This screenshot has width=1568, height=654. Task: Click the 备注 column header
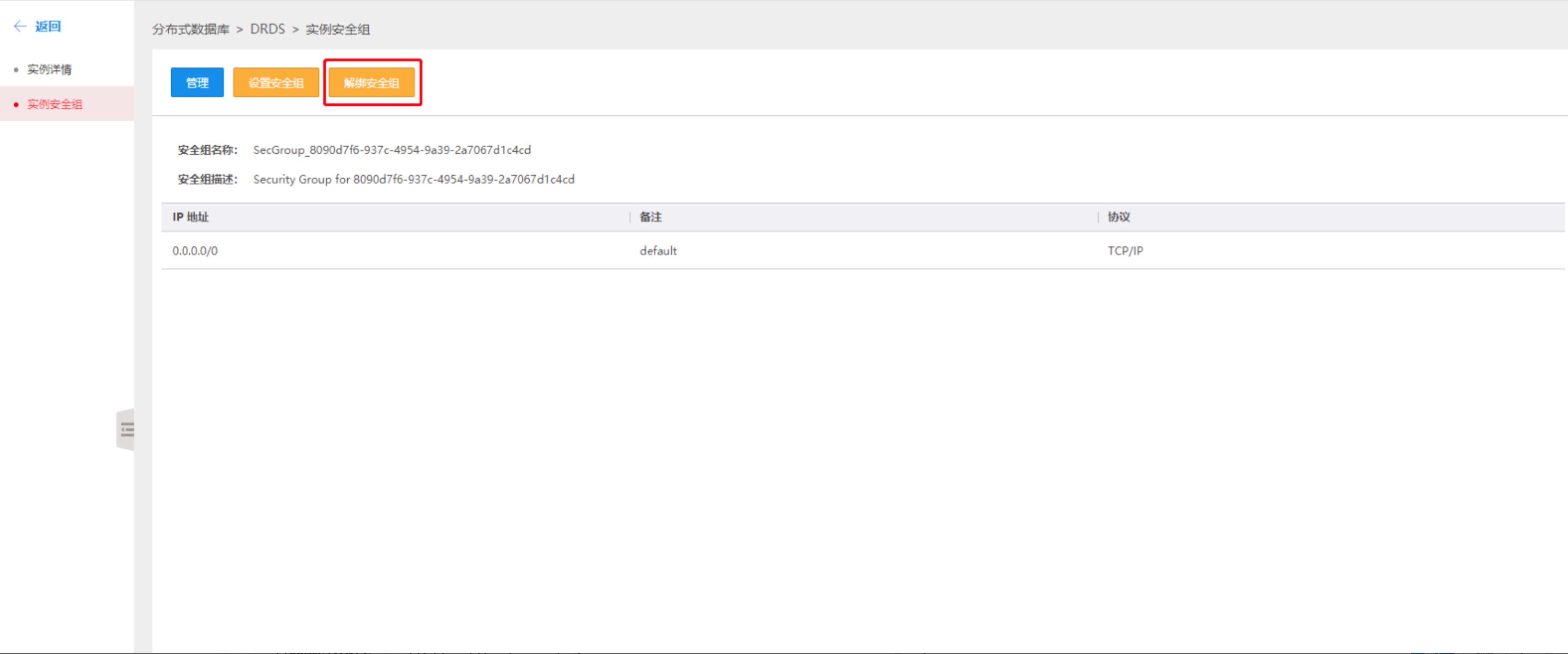(650, 217)
